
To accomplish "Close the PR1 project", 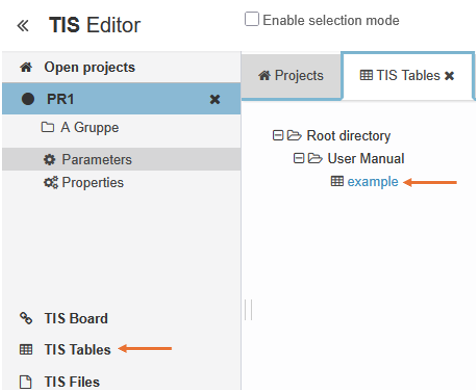I will point(215,99).
